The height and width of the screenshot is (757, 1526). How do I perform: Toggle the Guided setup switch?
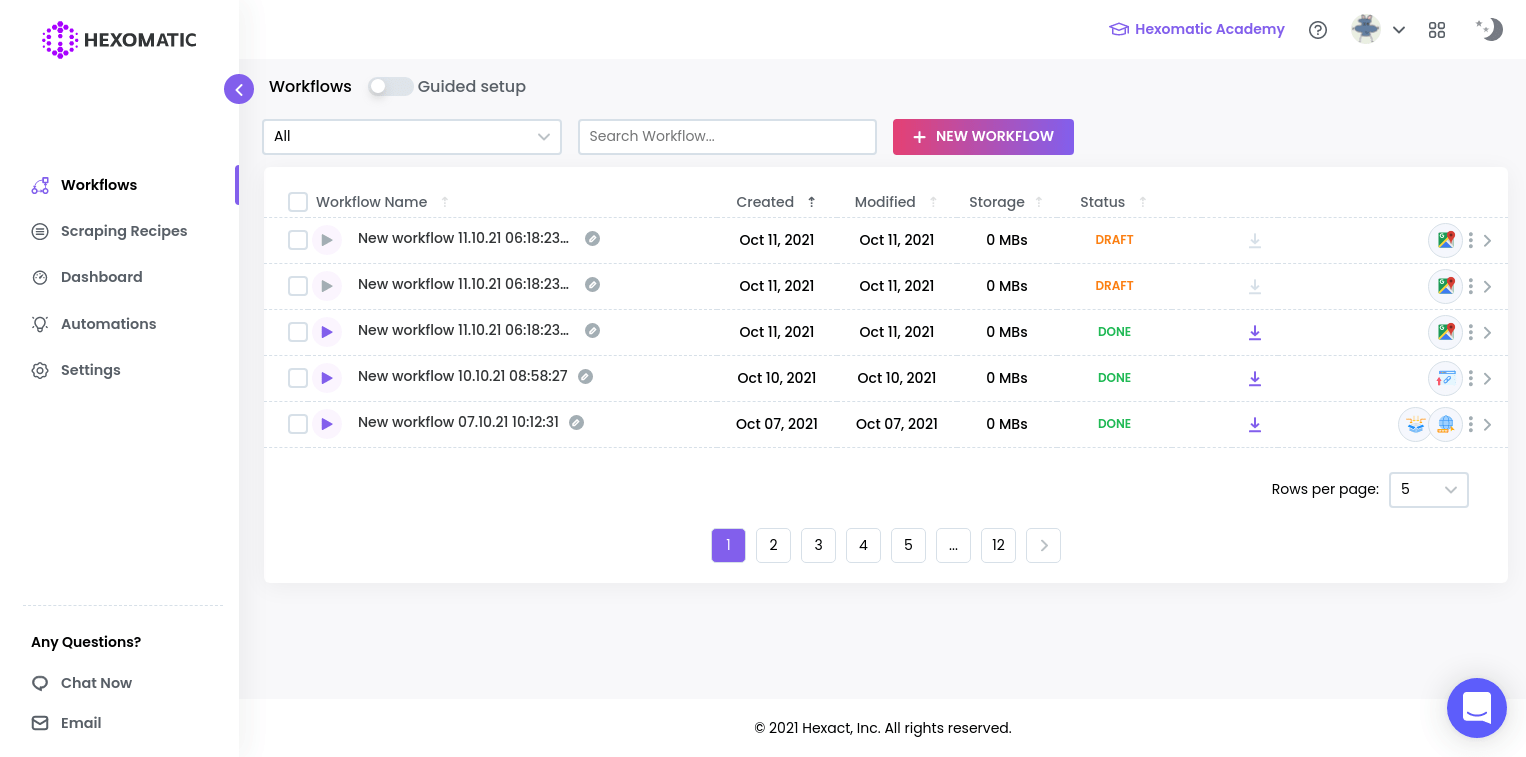pyautogui.click(x=390, y=87)
